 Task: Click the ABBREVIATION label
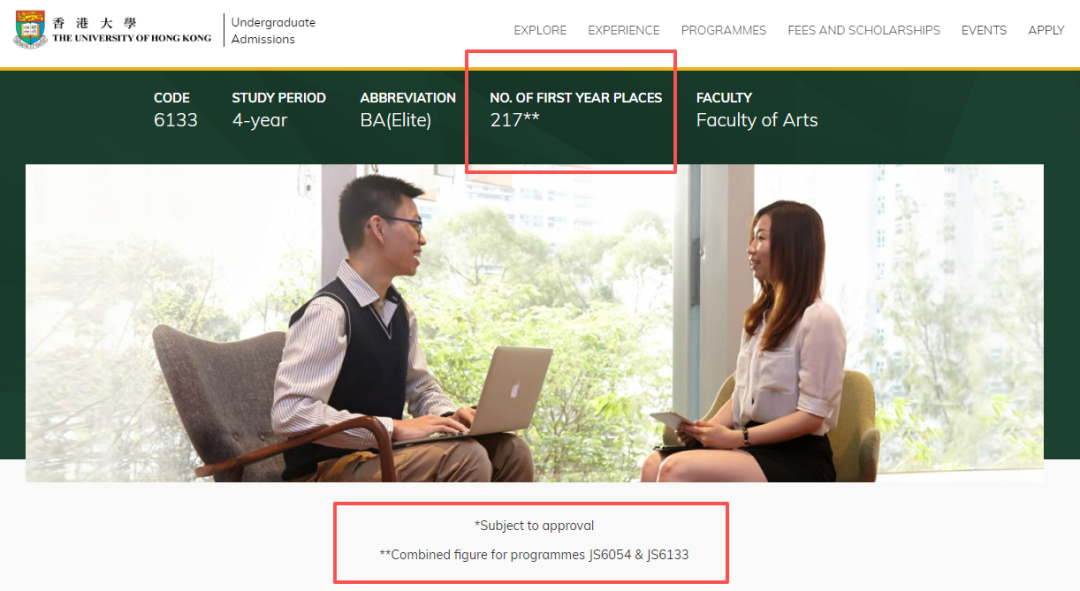tap(408, 98)
